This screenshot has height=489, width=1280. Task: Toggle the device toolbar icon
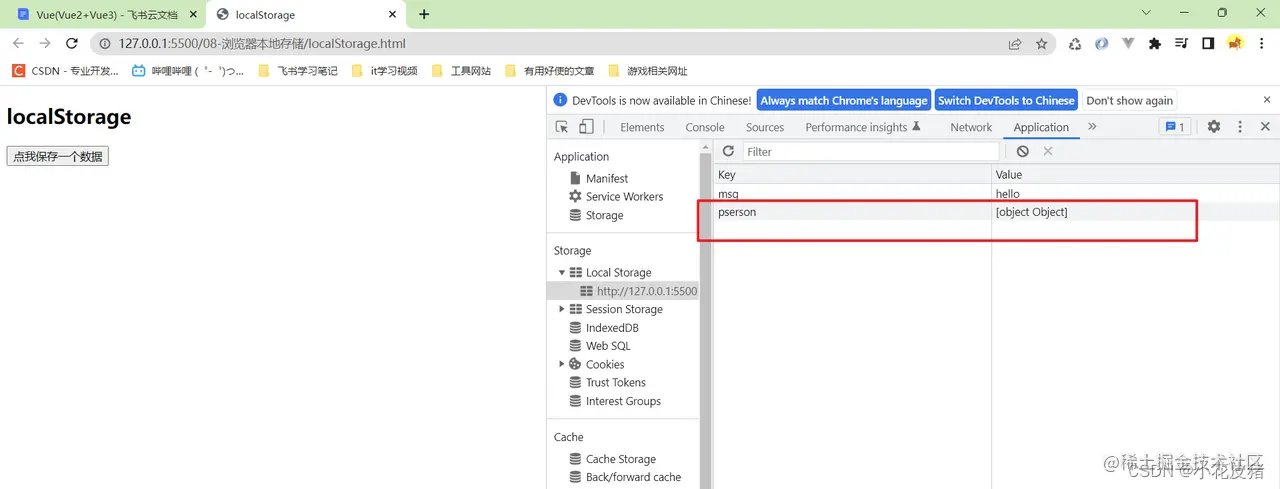click(x=586, y=127)
